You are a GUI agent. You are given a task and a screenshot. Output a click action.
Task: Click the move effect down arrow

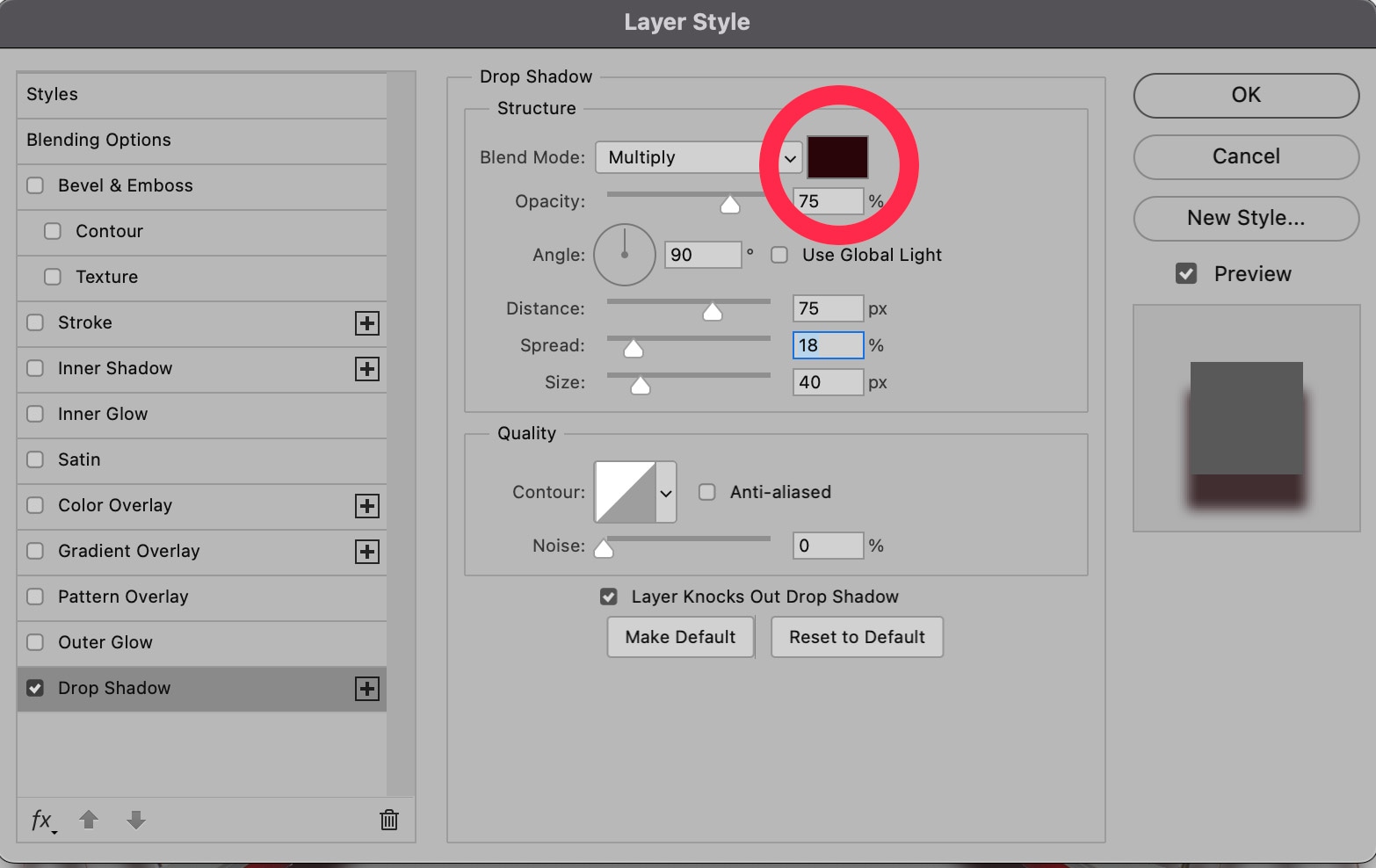tap(135, 821)
